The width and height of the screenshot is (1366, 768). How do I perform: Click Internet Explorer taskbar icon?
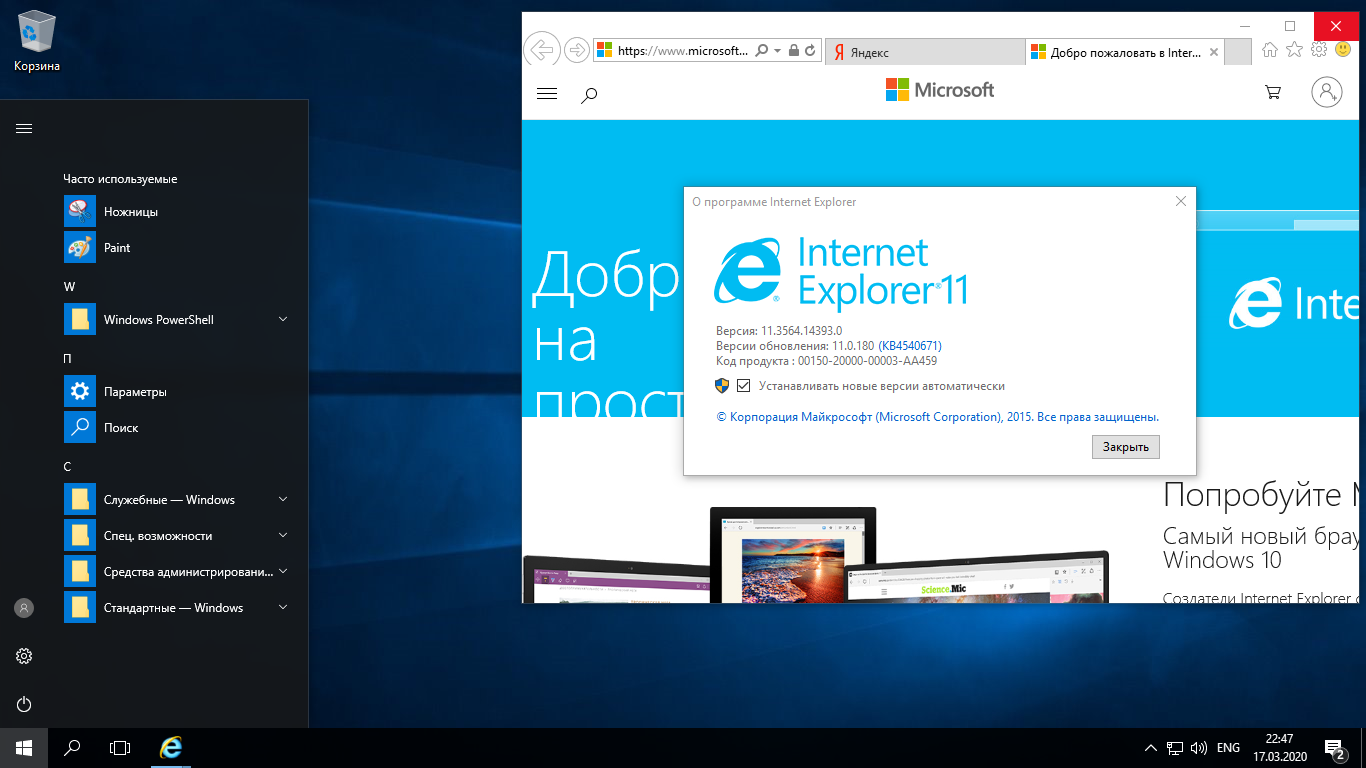click(172, 747)
